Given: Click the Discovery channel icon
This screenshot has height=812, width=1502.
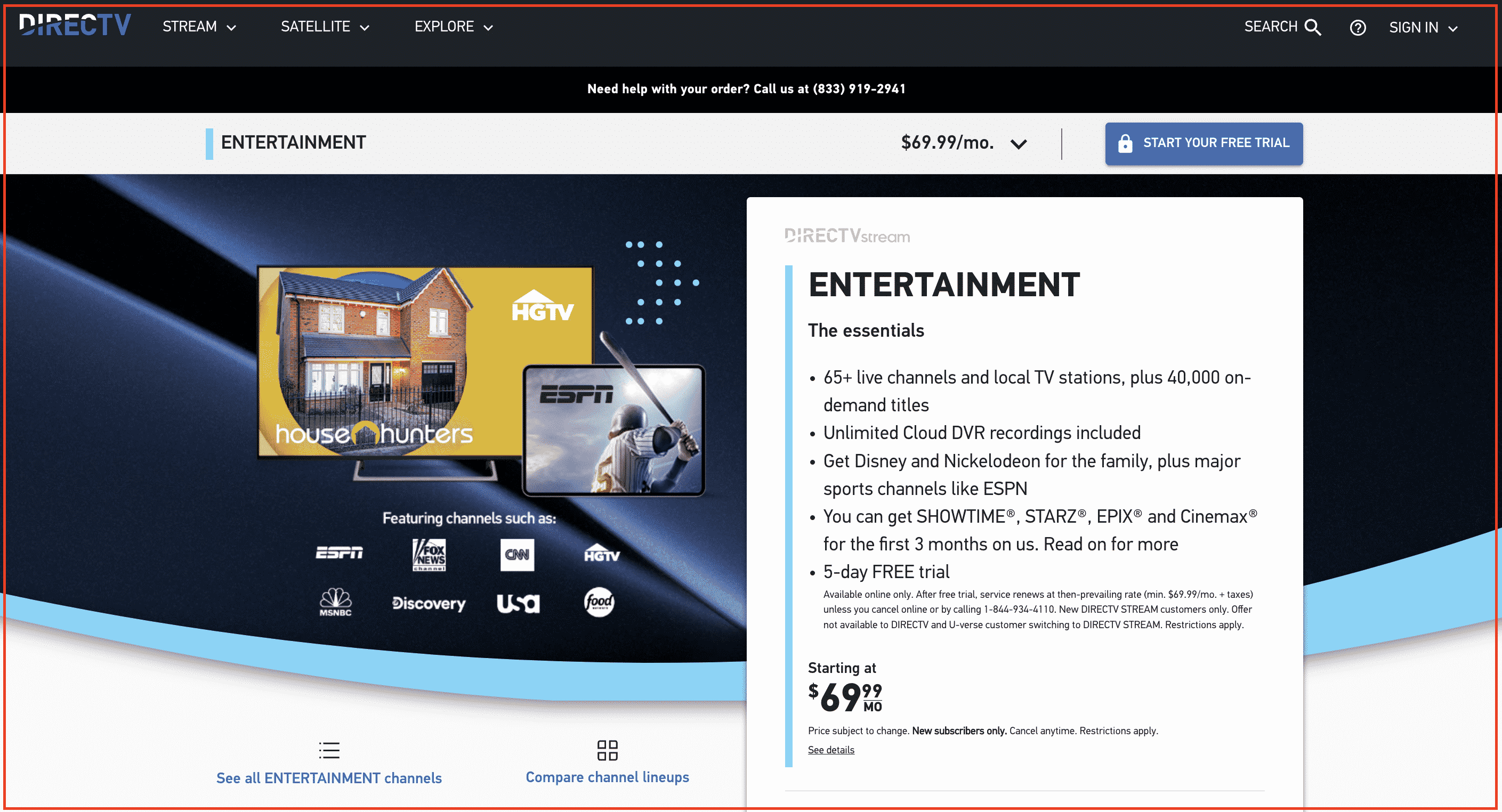Looking at the screenshot, I should click(x=428, y=601).
